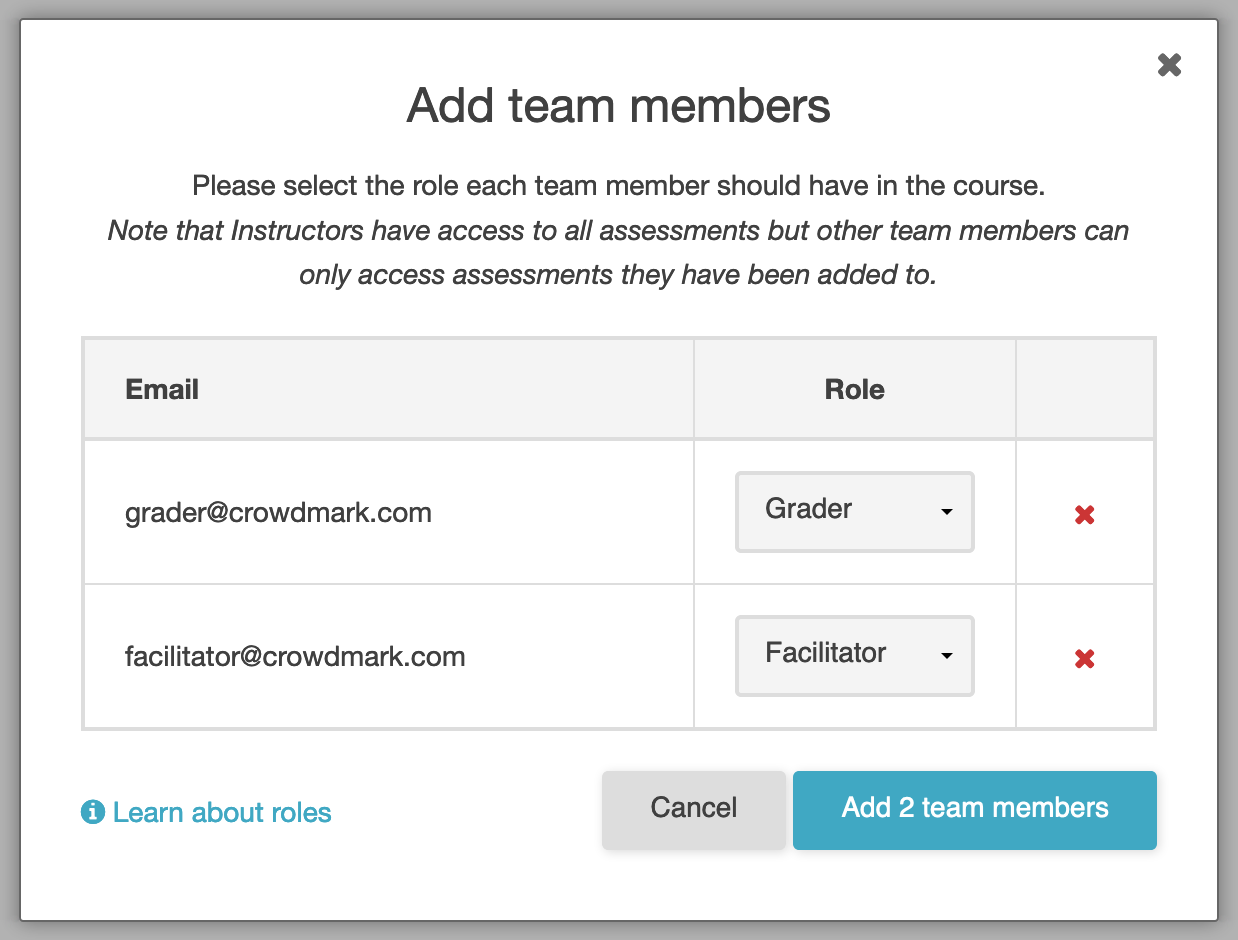The height and width of the screenshot is (940, 1238).
Task: Open the Facilitator role dropdown
Action: (x=855, y=655)
